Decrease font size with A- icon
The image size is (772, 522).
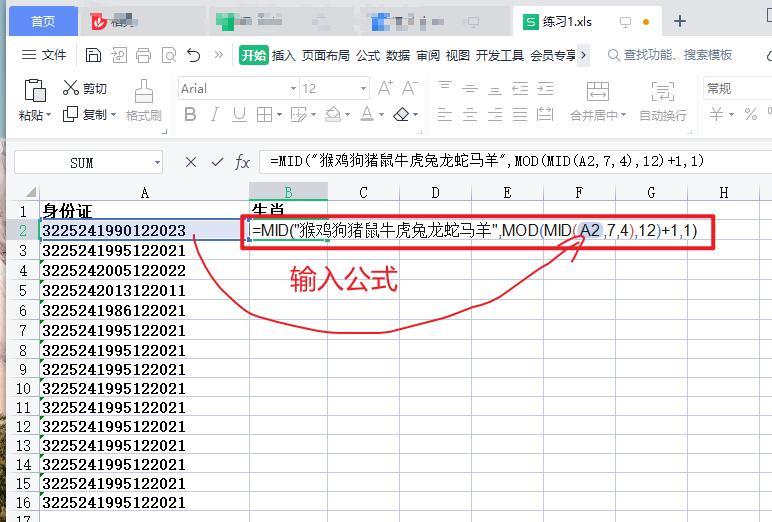point(410,88)
